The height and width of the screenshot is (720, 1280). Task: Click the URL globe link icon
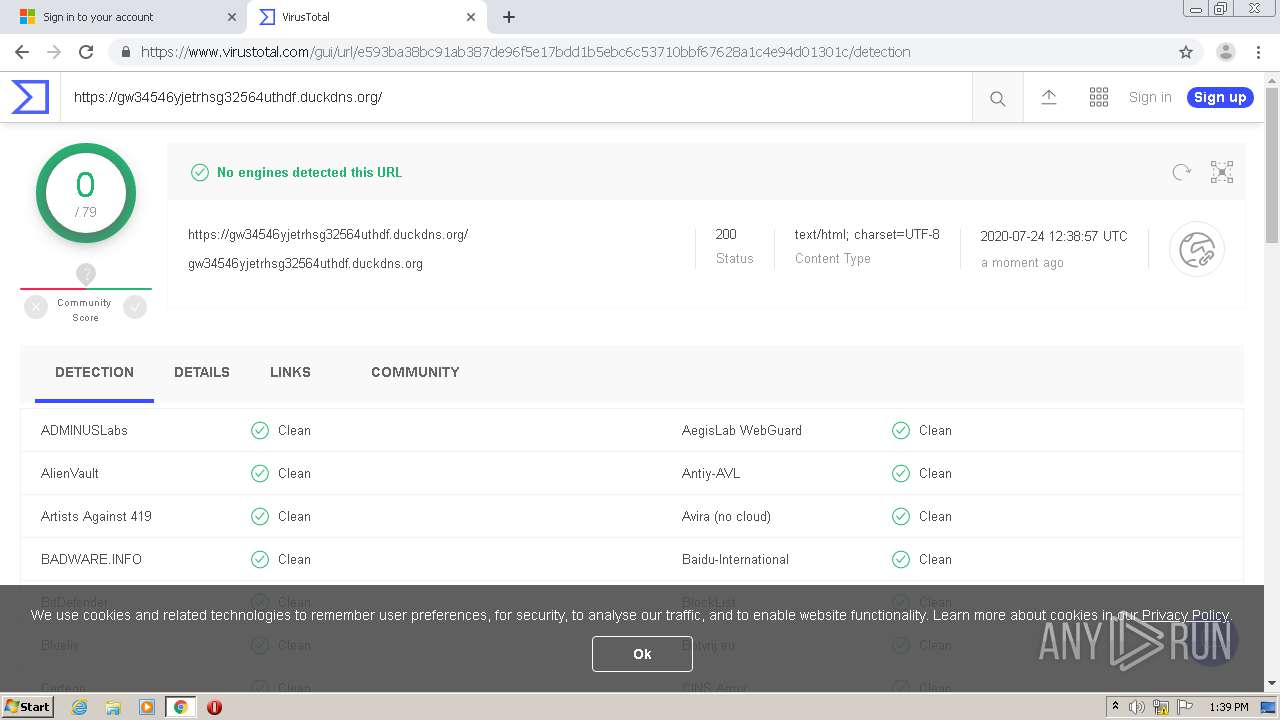1196,249
